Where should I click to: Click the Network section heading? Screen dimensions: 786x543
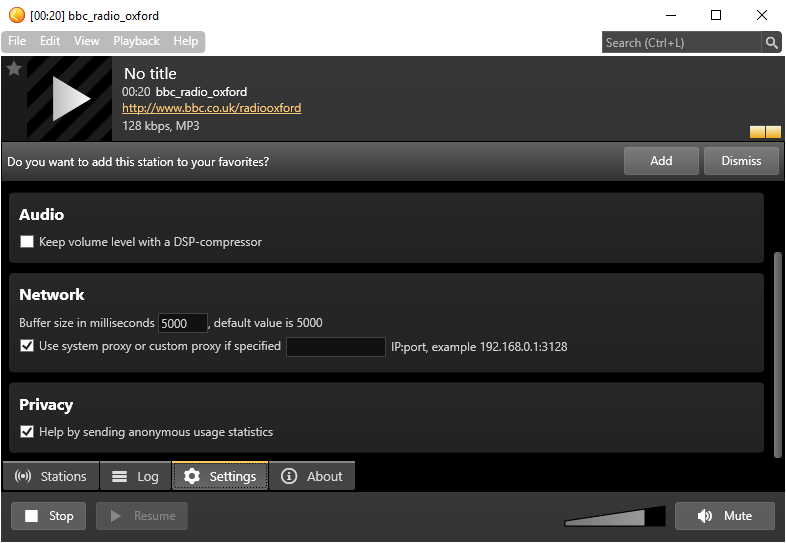(x=52, y=295)
